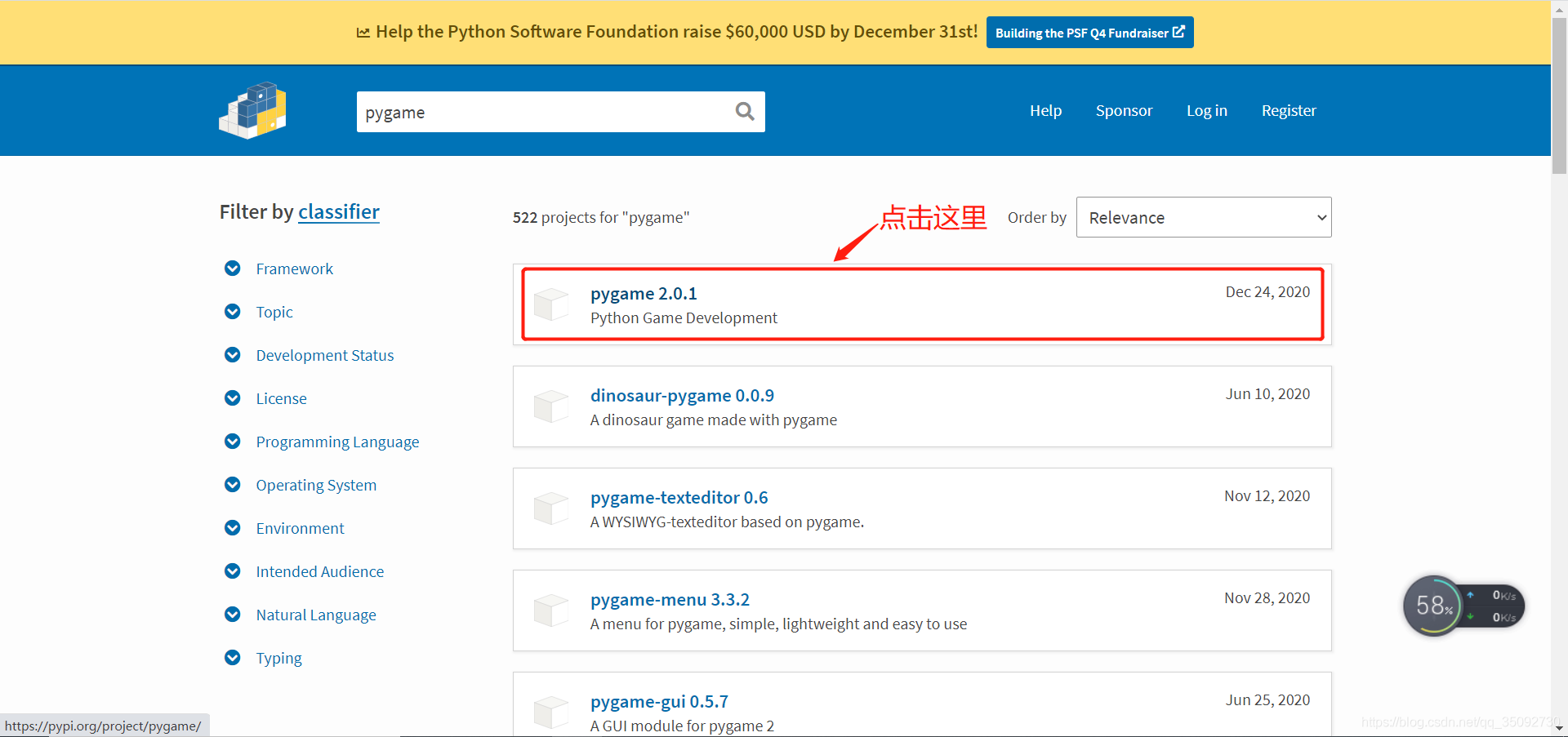The width and height of the screenshot is (1568, 737).
Task: Click the 522 projects for pygame count
Action: pos(601,218)
